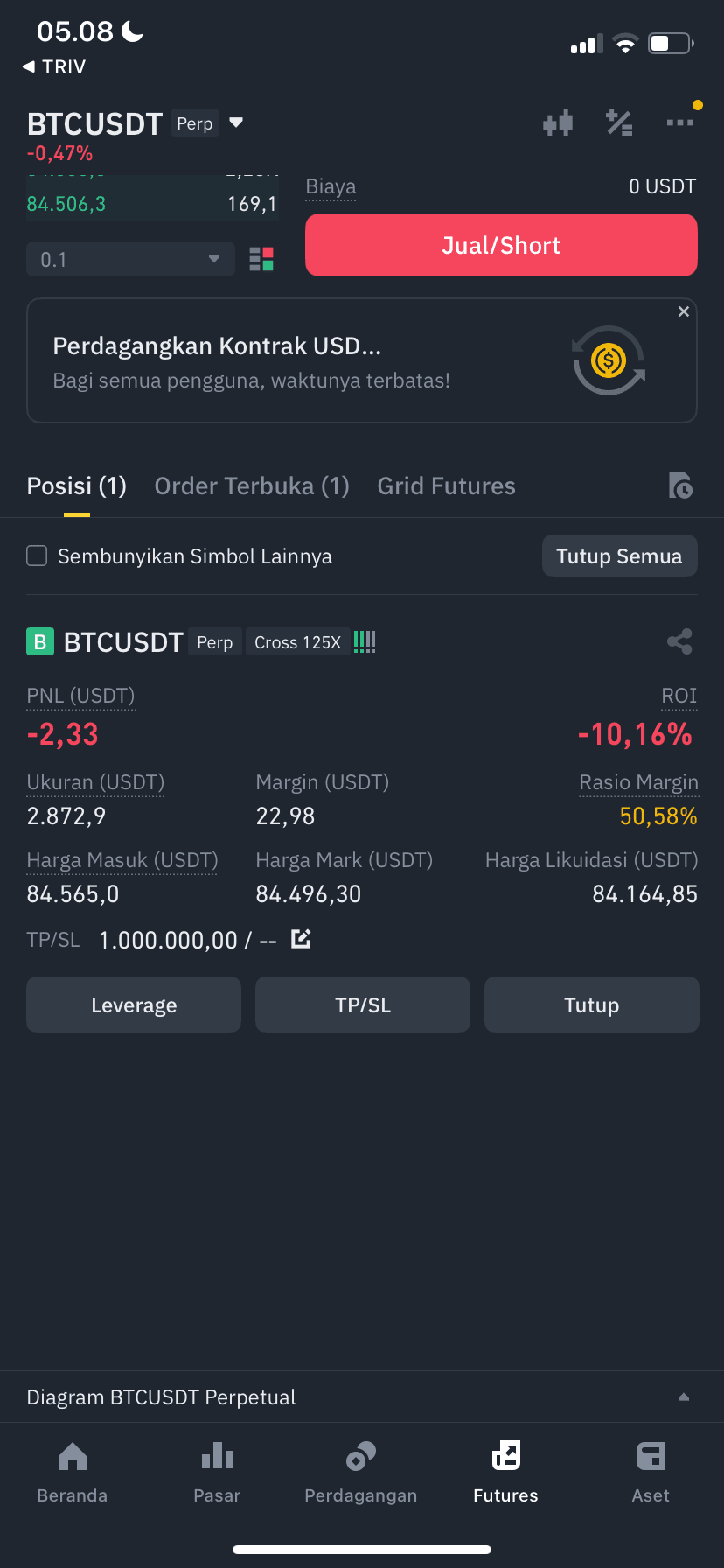The width and height of the screenshot is (724, 1568).
Task: Share the BTCUSDT position
Action: point(679,641)
